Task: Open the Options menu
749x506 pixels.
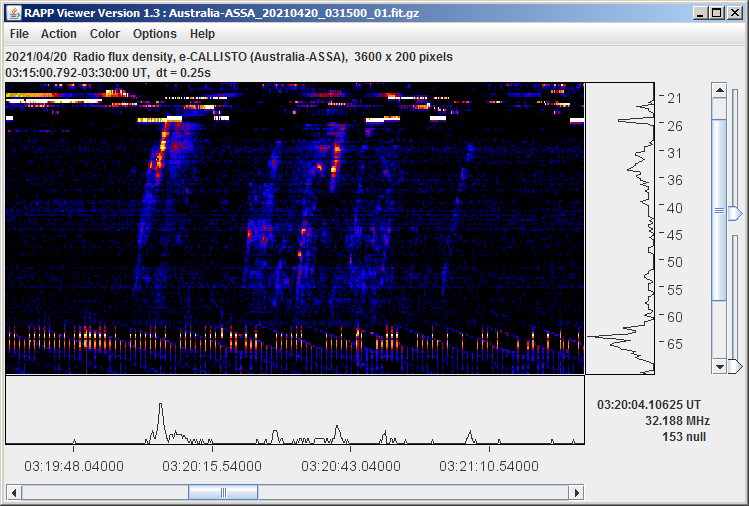Action: pos(155,34)
